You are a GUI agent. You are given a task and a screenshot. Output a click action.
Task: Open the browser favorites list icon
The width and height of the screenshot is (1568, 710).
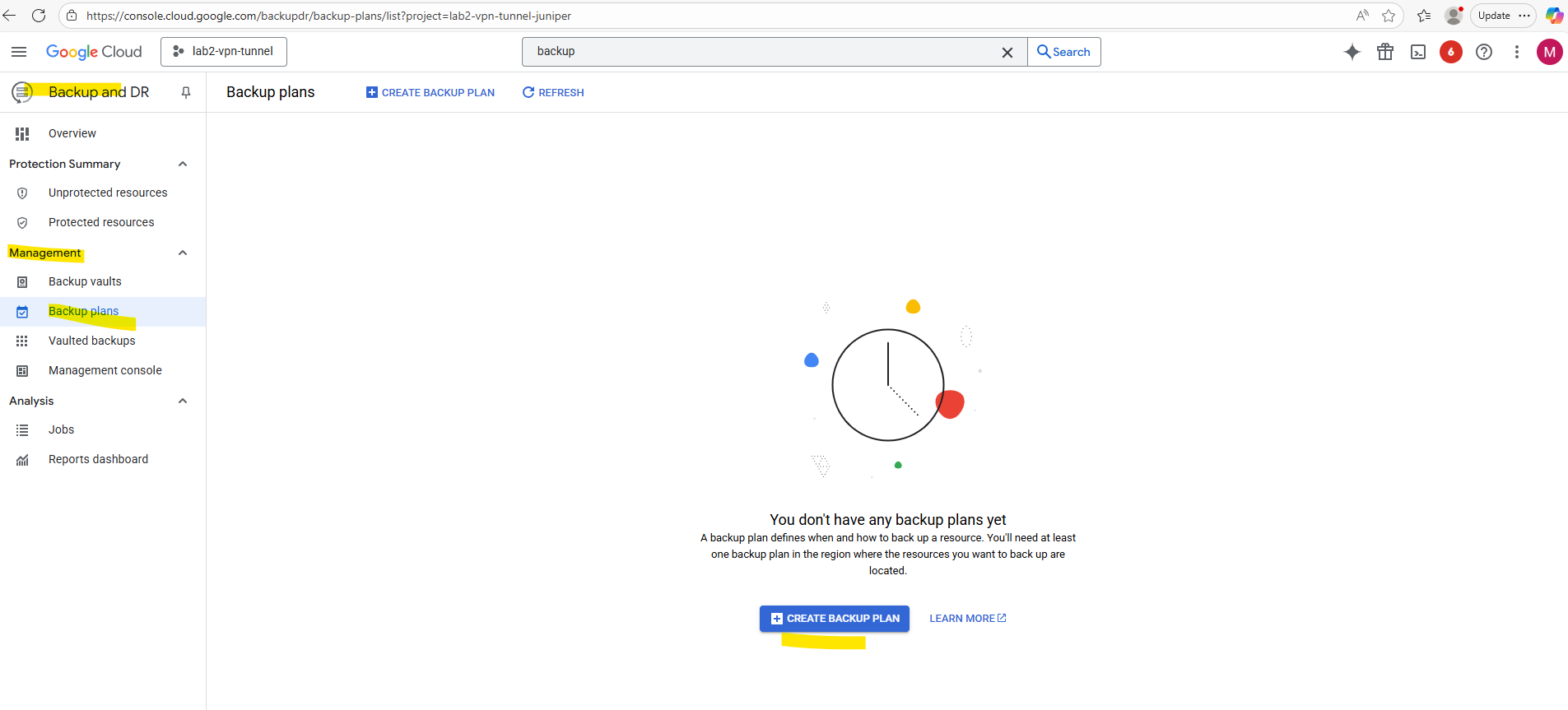click(1424, 16)
